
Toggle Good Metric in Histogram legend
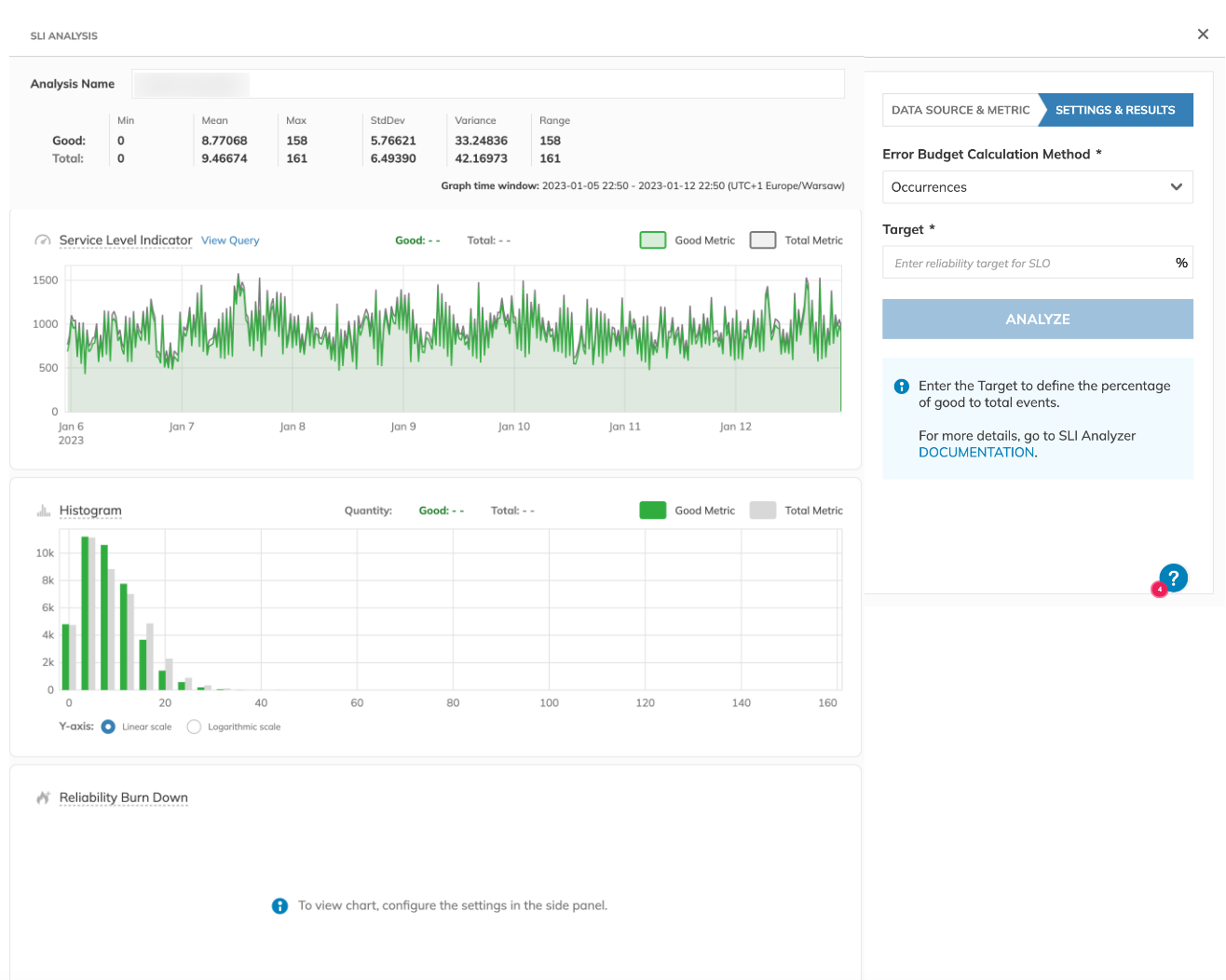688,510
